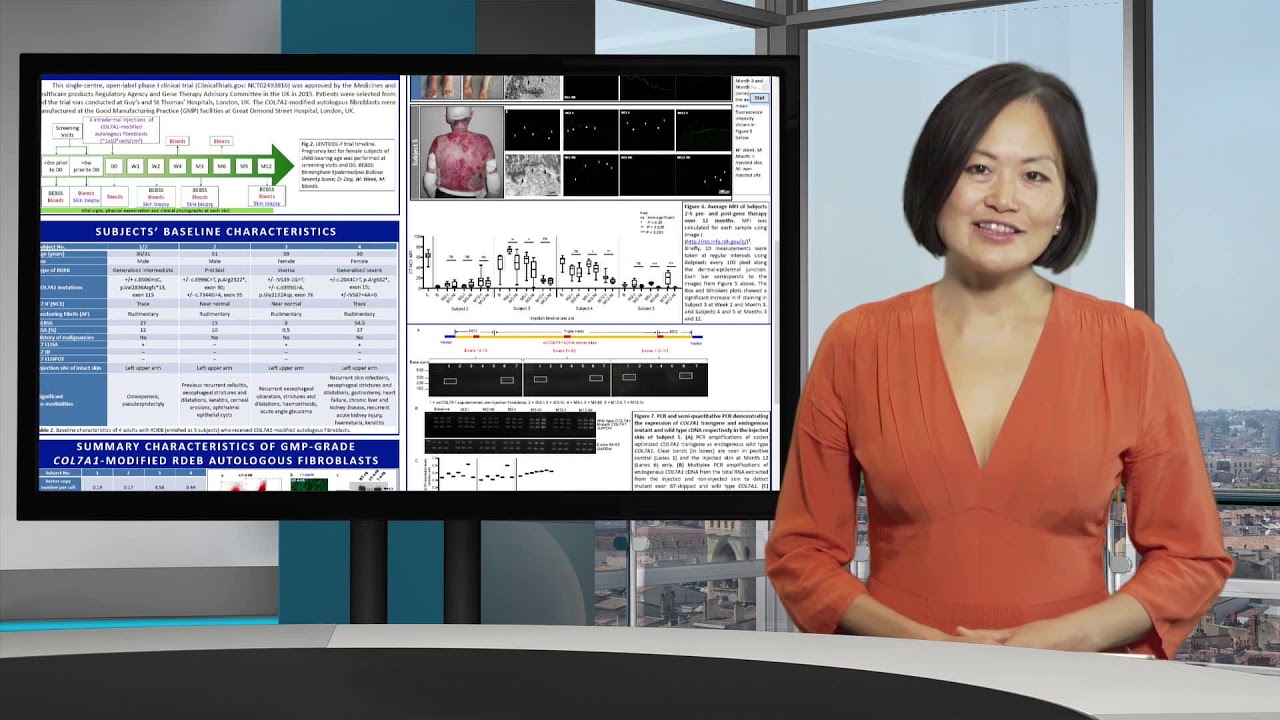Select the Figure 6 Average MFI caption
The image size is (1280, 720).
point(727,261)
